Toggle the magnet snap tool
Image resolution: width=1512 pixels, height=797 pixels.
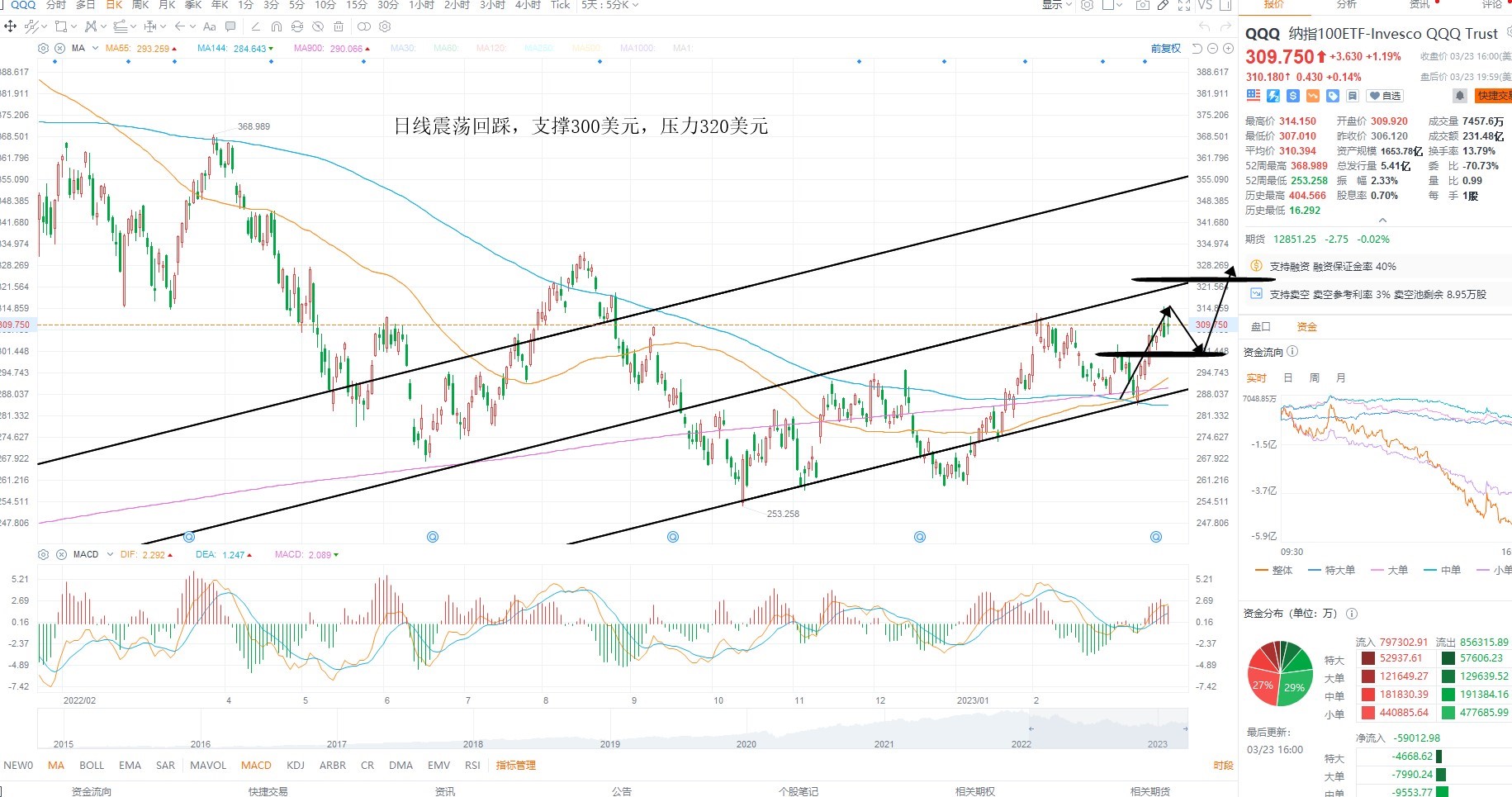click(x=276, y=26)
